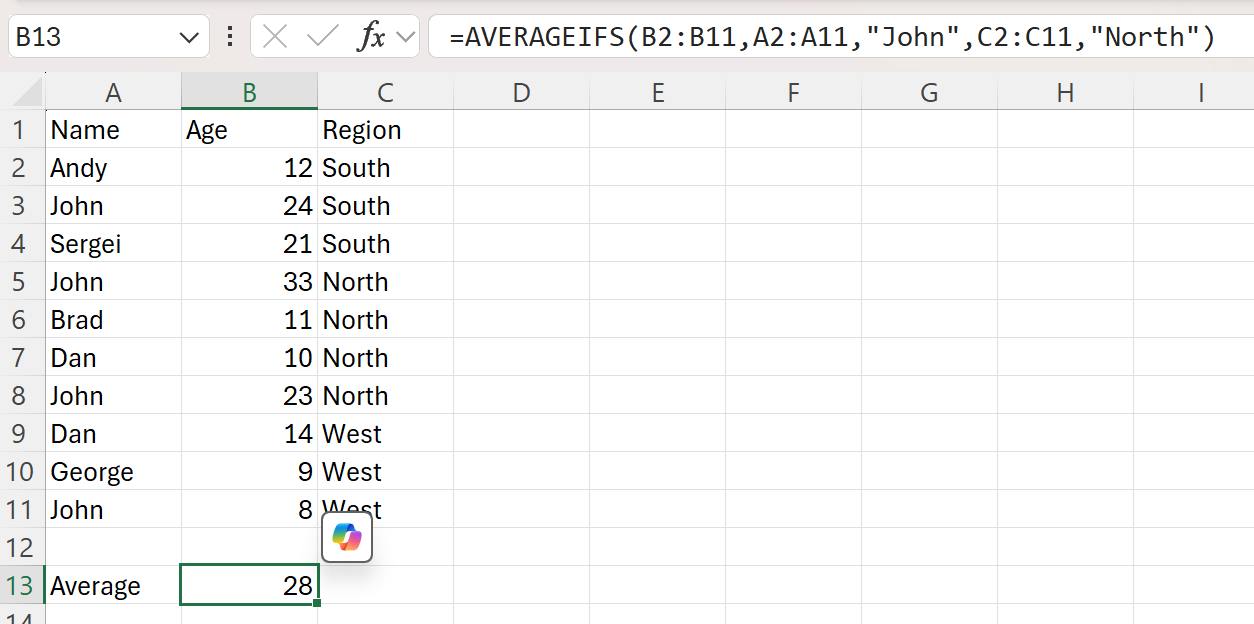Image resolution: width=1254 pixels, height=624 pixels.
Task: Open the Copilot icon floating over the grid
Action: [347, 537]
